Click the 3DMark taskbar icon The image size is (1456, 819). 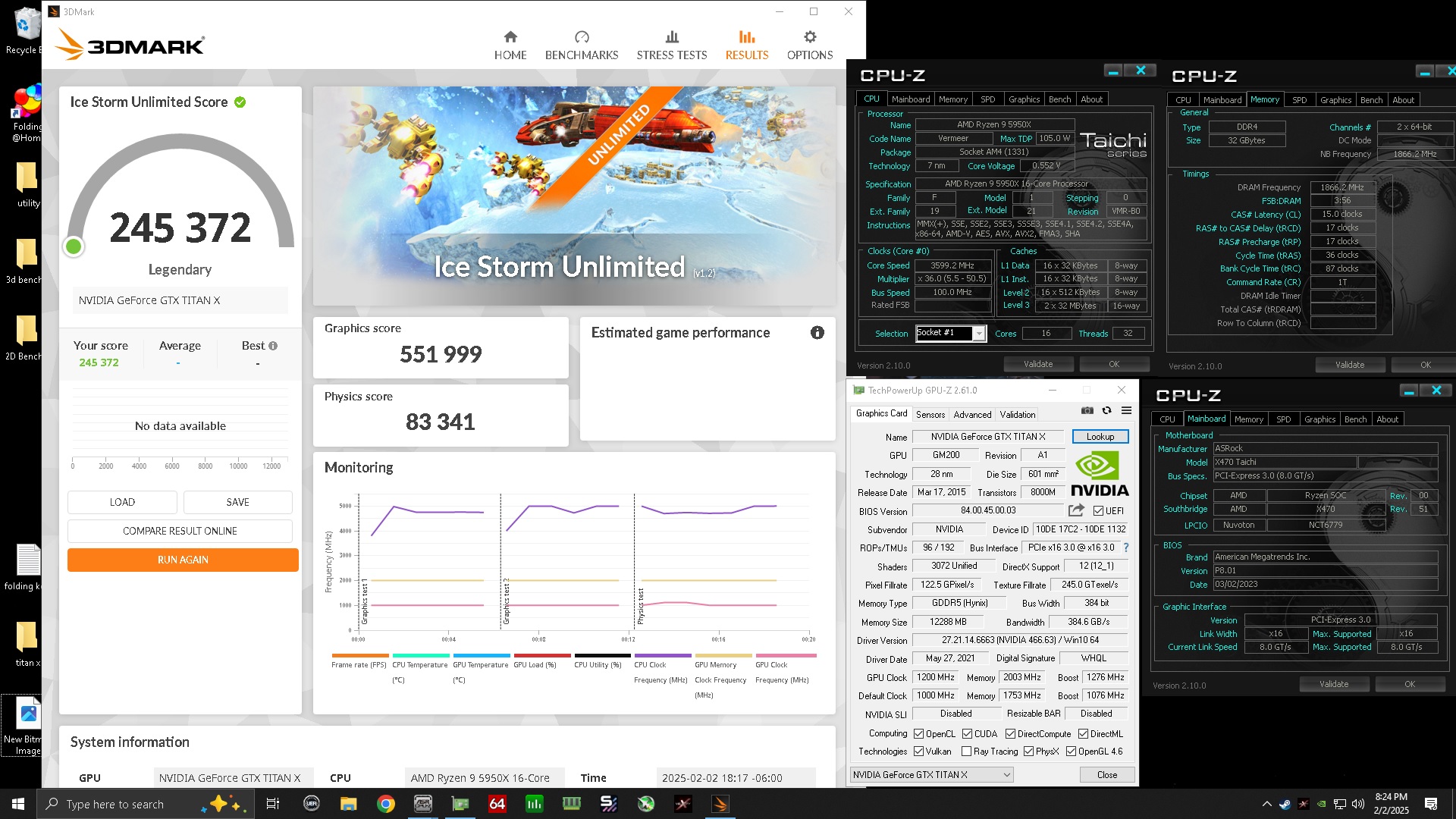[720, 804]
